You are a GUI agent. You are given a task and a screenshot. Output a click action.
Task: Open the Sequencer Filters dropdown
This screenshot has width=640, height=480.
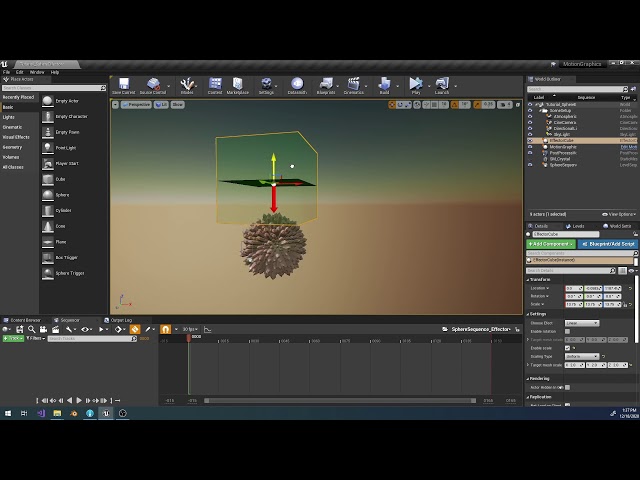click(x=36, y=338)
